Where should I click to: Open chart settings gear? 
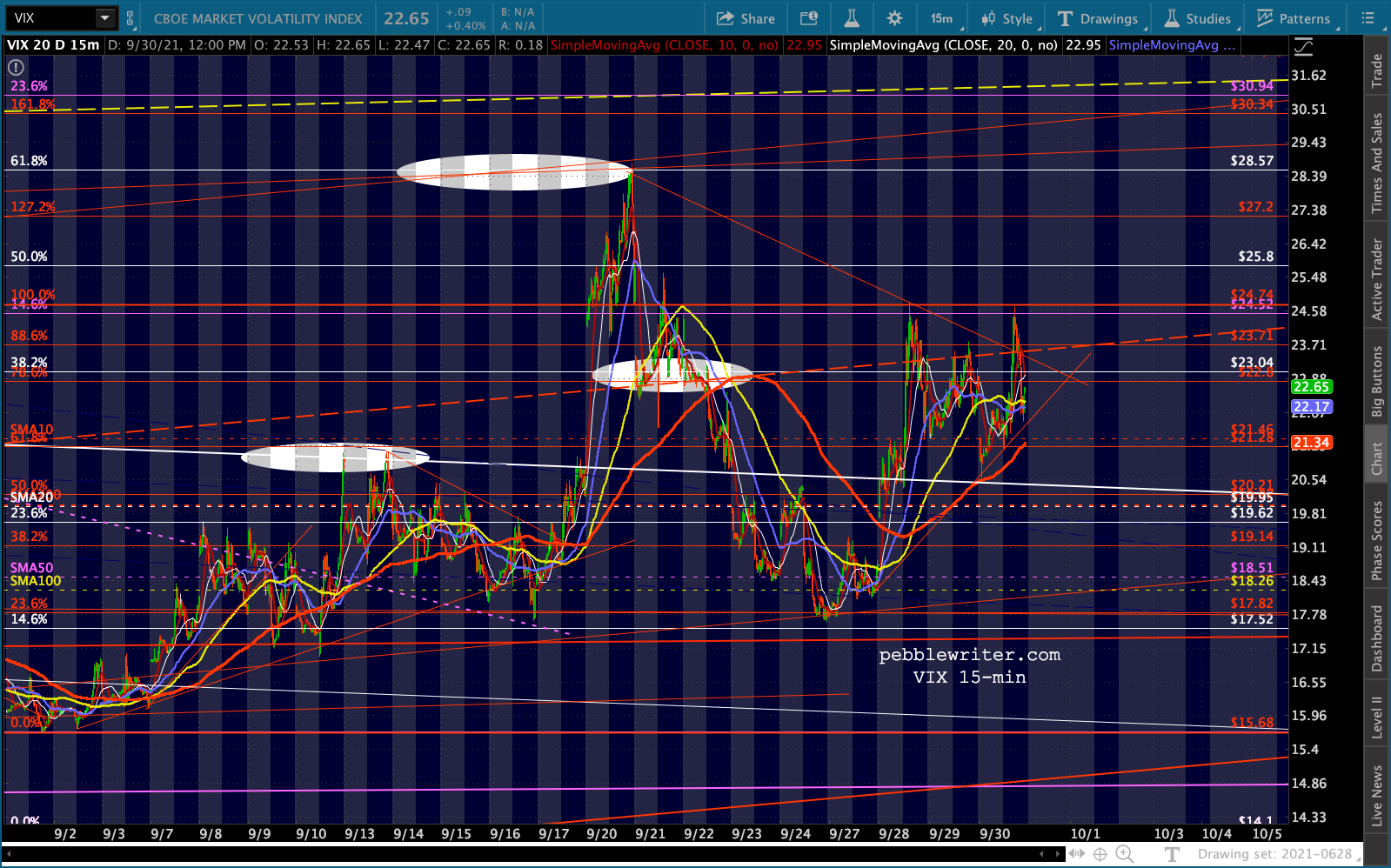pyautogui.click(x=894, y=18)
